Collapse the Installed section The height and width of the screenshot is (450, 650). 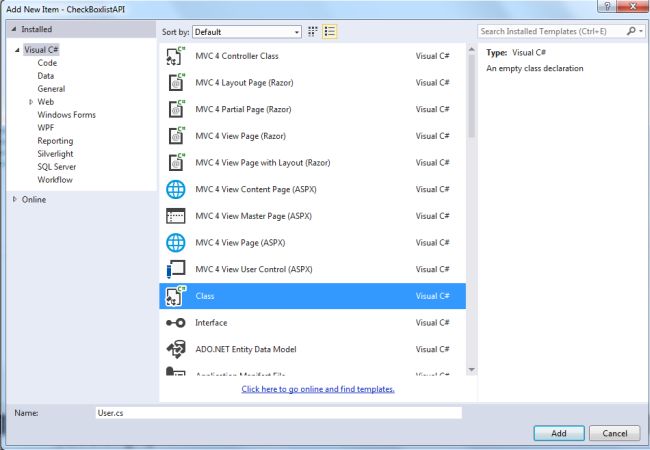tap(14, 29)
